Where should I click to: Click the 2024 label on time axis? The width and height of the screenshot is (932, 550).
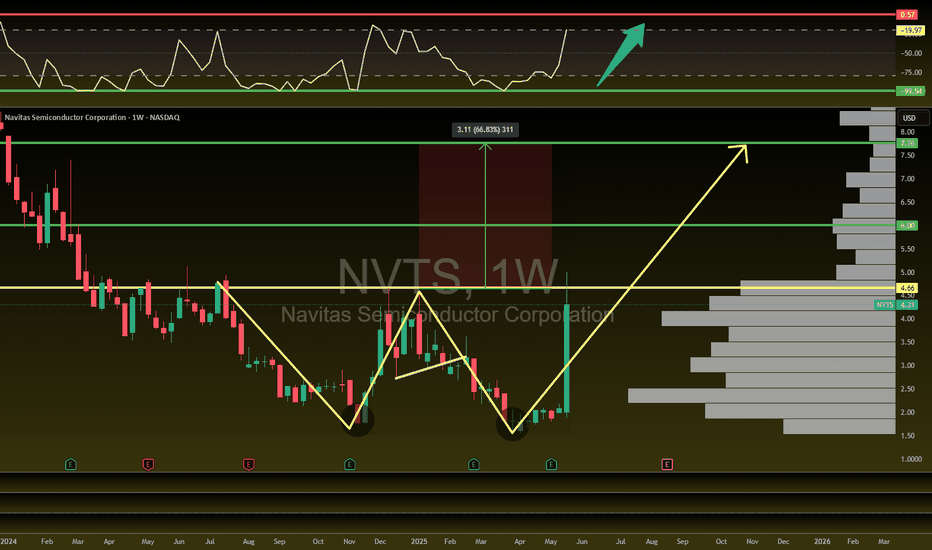pyautogui.click(x=8, y=541)
